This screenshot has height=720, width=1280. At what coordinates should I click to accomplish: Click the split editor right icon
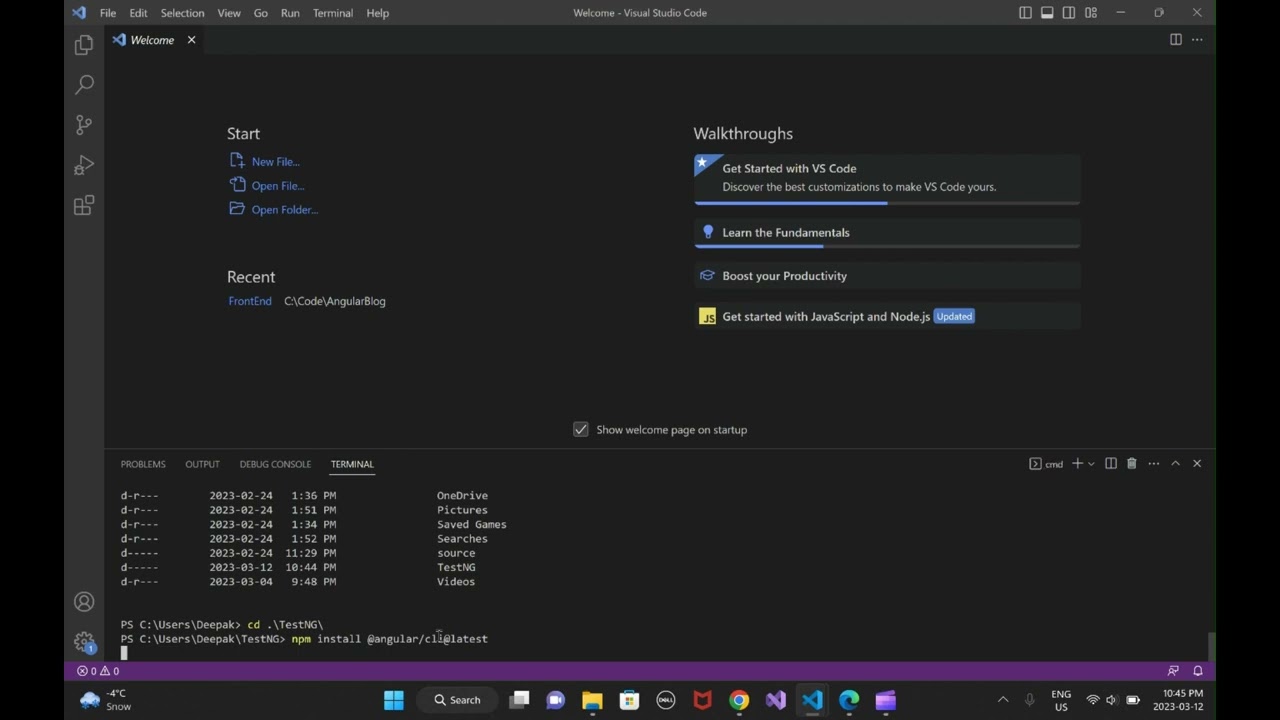pyautogui.click(x=1176, y=40)
